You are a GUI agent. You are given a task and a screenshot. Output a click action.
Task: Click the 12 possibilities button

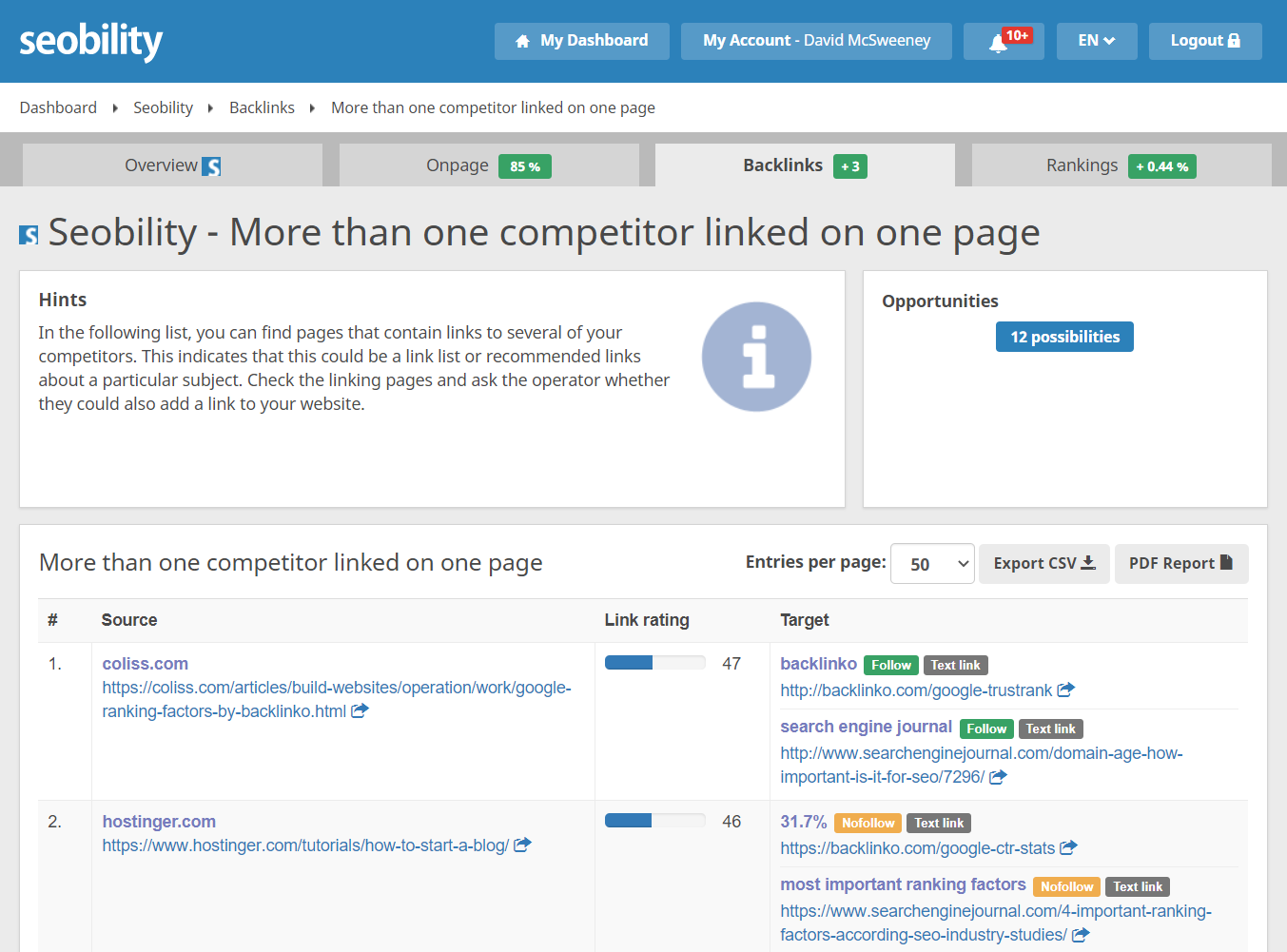point(1064,337)
